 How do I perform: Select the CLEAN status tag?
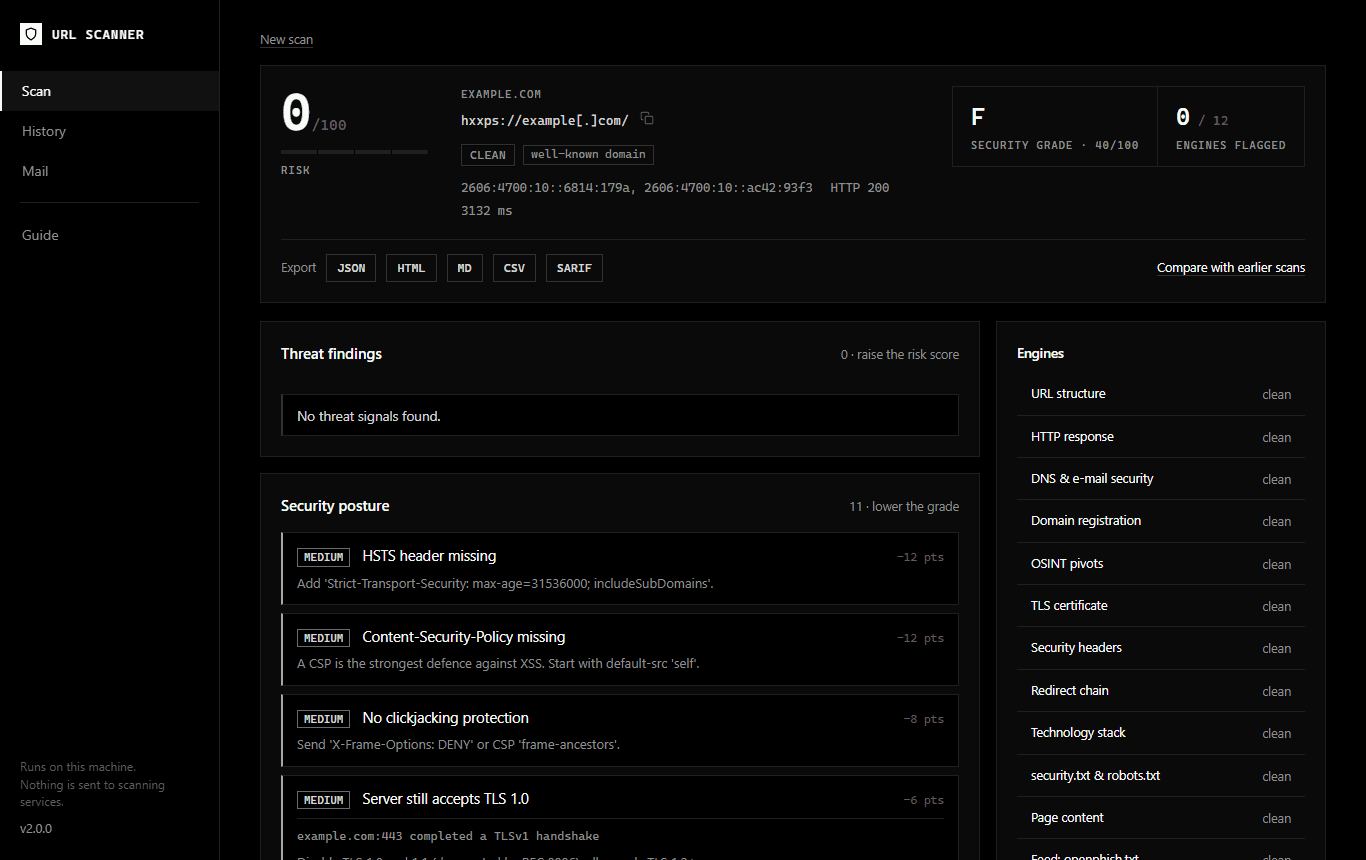[x=488, y=155]
